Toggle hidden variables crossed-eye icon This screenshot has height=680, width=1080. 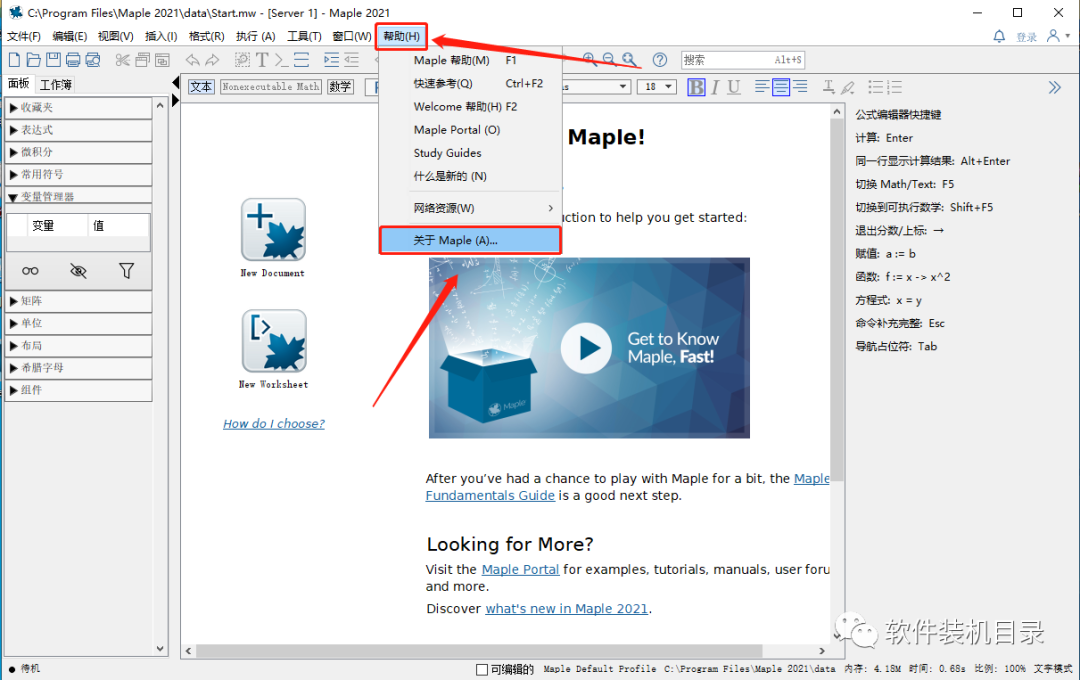tap(79, 271)
